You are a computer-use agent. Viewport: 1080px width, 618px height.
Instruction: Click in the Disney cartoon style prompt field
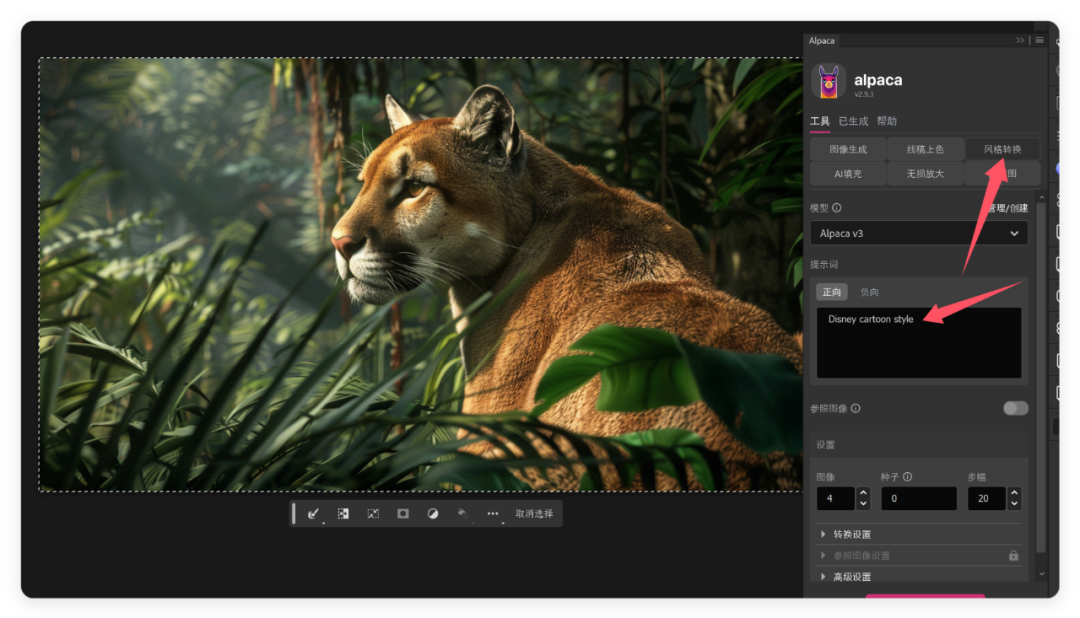coord(918,343)
